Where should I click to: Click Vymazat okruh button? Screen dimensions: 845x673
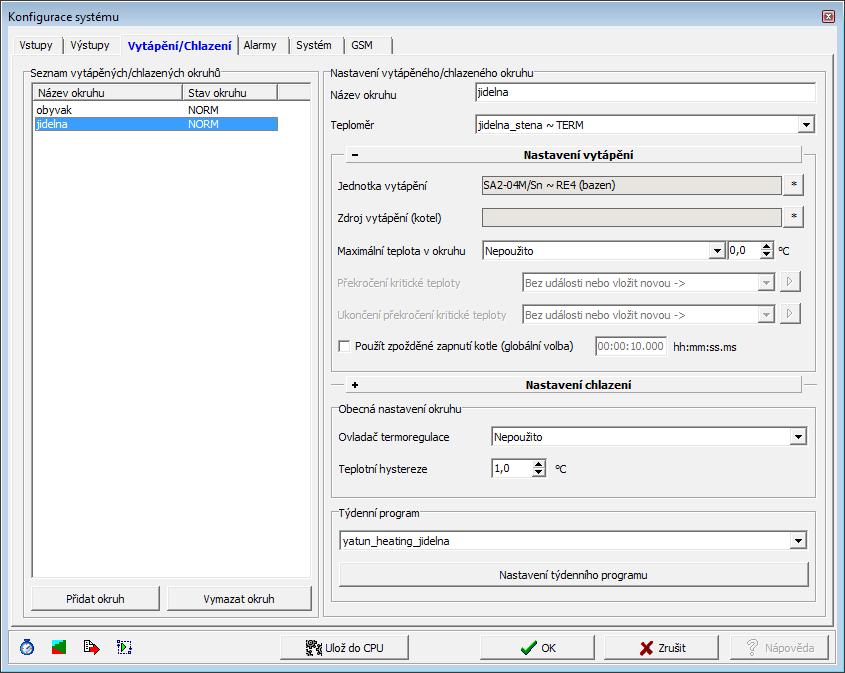[x=239, y=599]
